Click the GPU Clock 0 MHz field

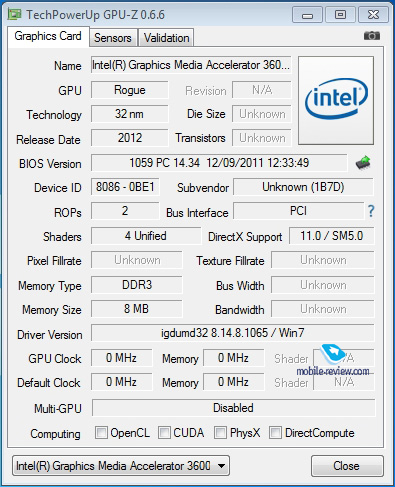pos(122,358)
